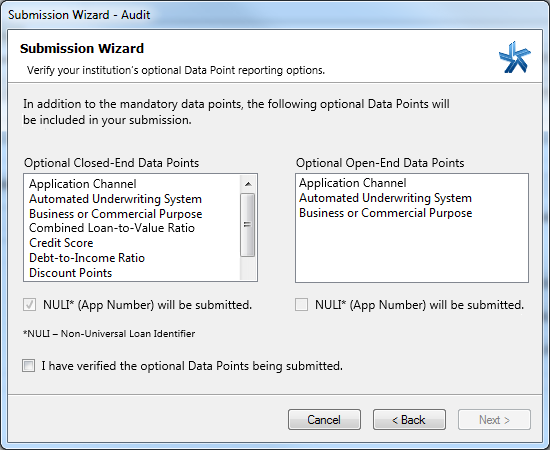Toggle open-end NULI App Number checkbox
The height and width of the screenshot is (450, 550).
(301, 304)
